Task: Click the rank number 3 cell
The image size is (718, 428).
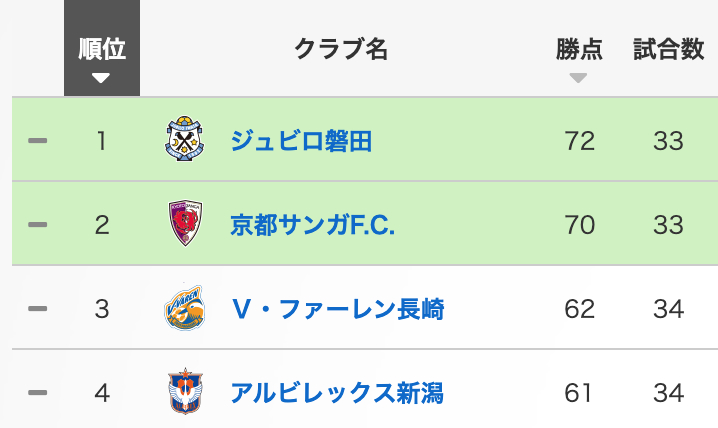Action: (x=101, y=309)
